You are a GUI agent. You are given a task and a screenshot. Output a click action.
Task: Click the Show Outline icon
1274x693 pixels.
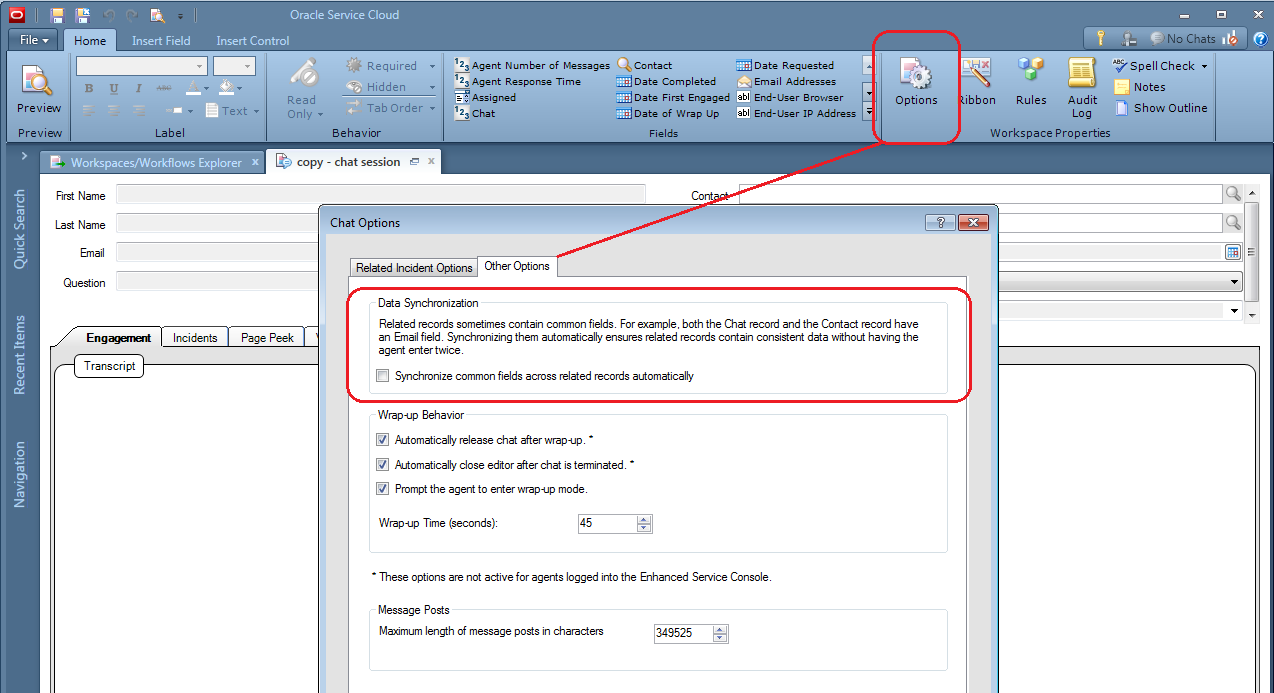pyautogui.click(x=1121, y=108)
